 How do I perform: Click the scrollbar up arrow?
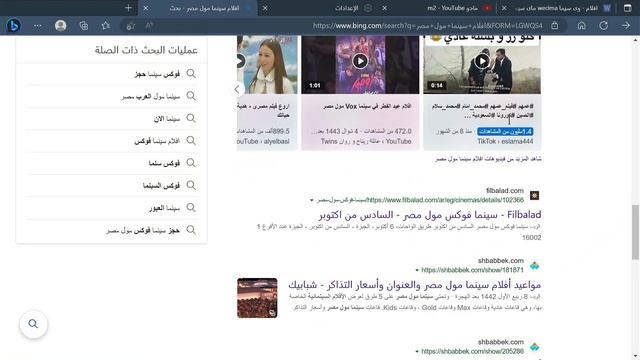635,40
